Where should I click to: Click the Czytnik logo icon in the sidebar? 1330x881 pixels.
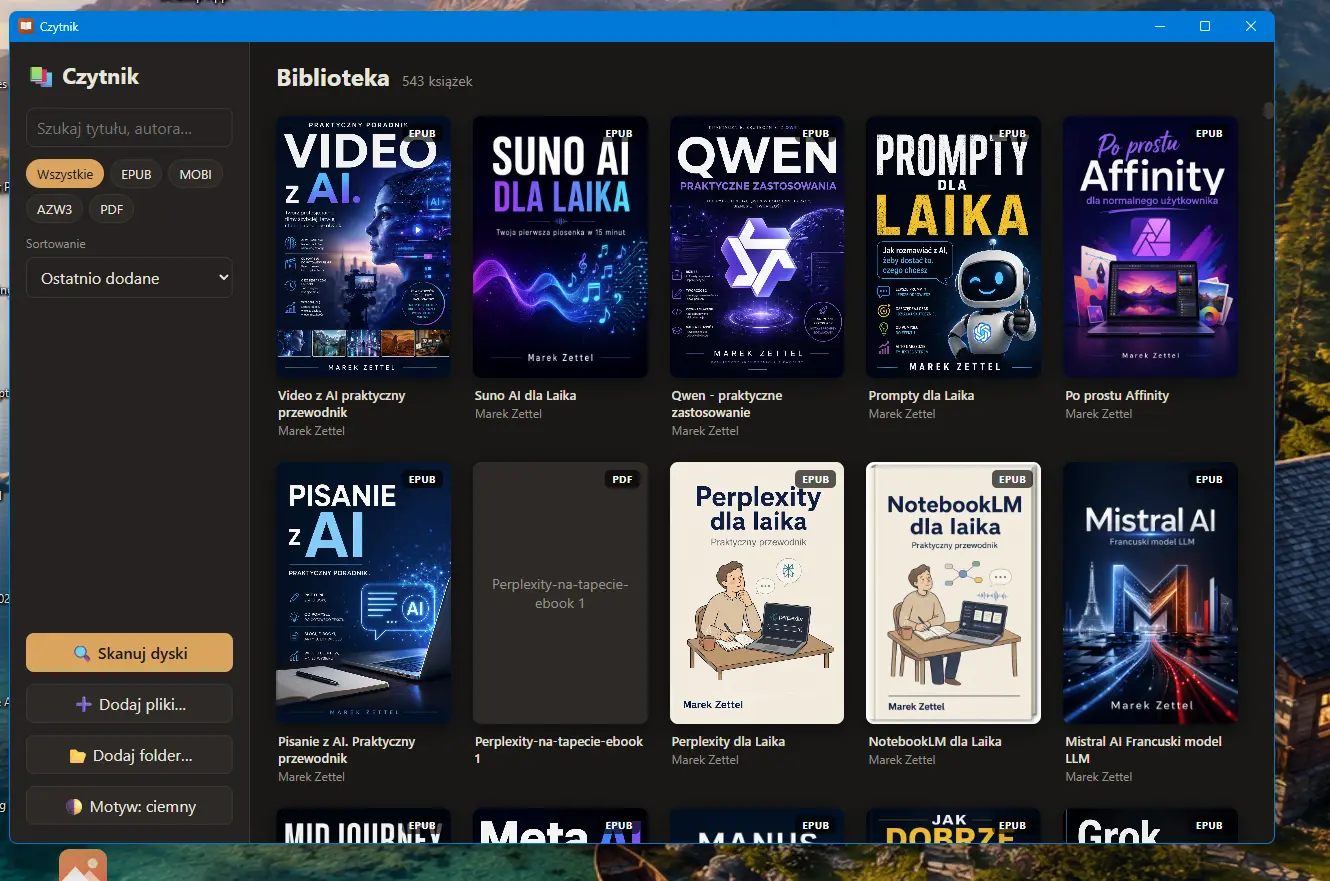click(41, 77)
